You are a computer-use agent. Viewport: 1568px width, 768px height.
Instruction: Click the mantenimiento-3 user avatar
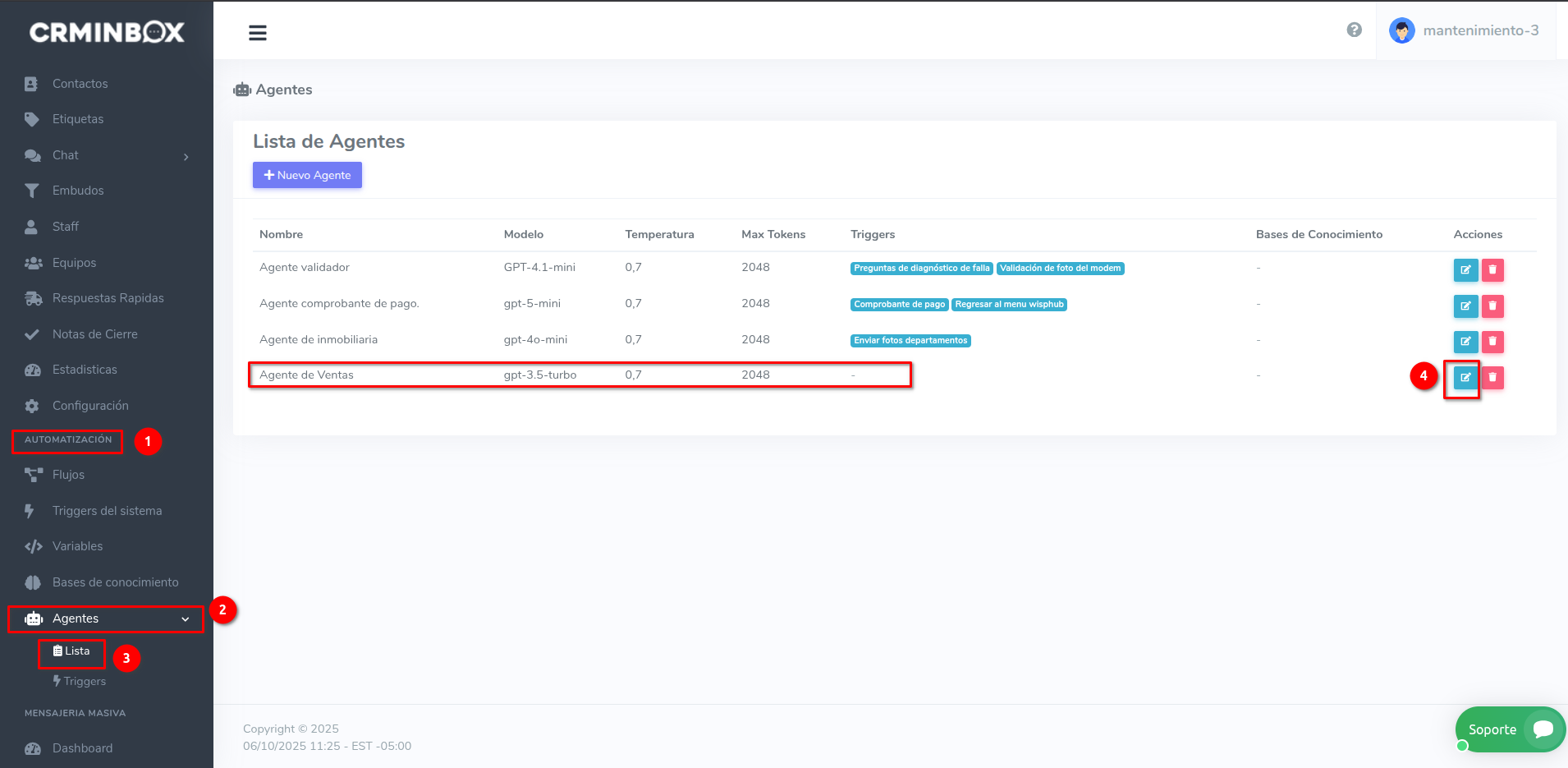1401,30
